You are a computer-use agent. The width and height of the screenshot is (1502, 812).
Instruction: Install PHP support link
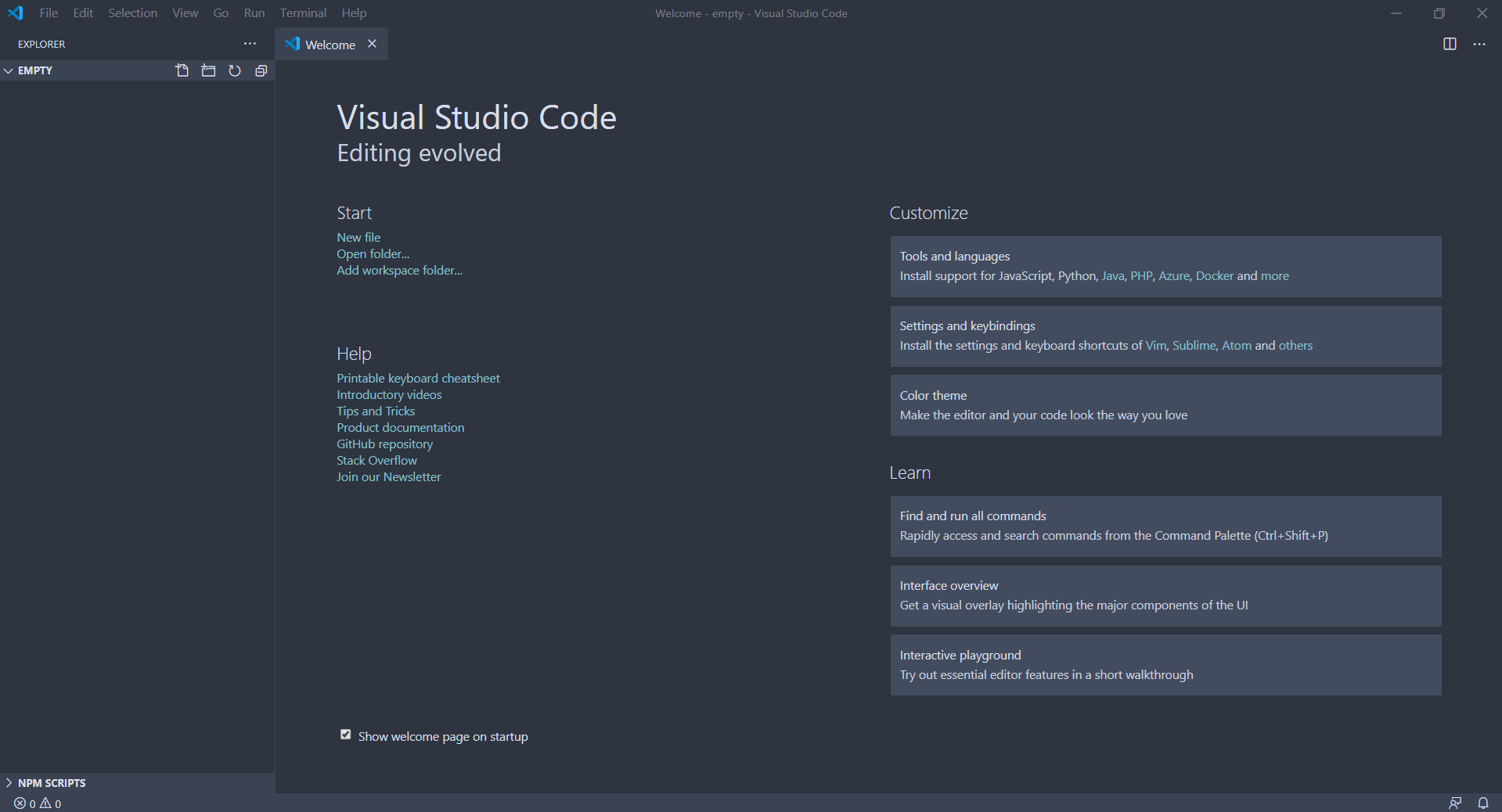point(1141,275)
